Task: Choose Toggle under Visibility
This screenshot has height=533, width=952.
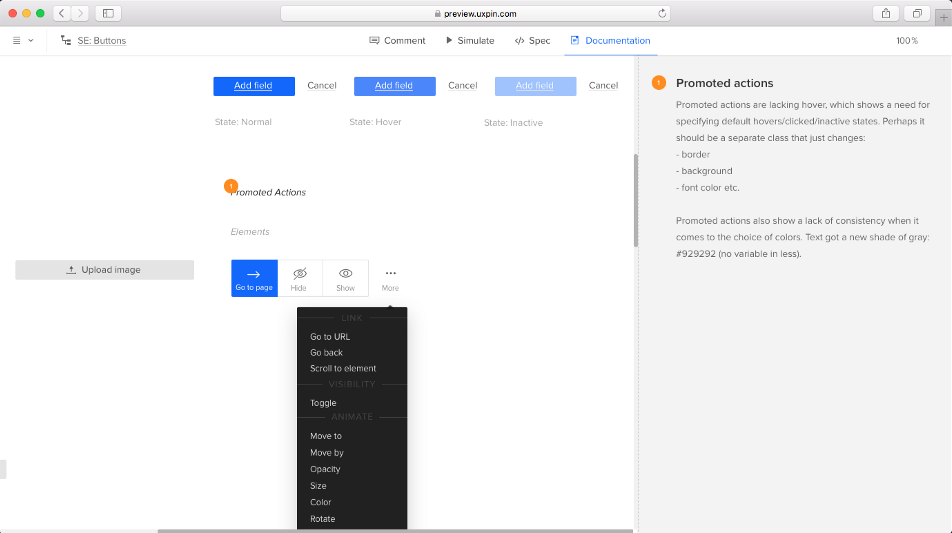Action: (323, 402)
